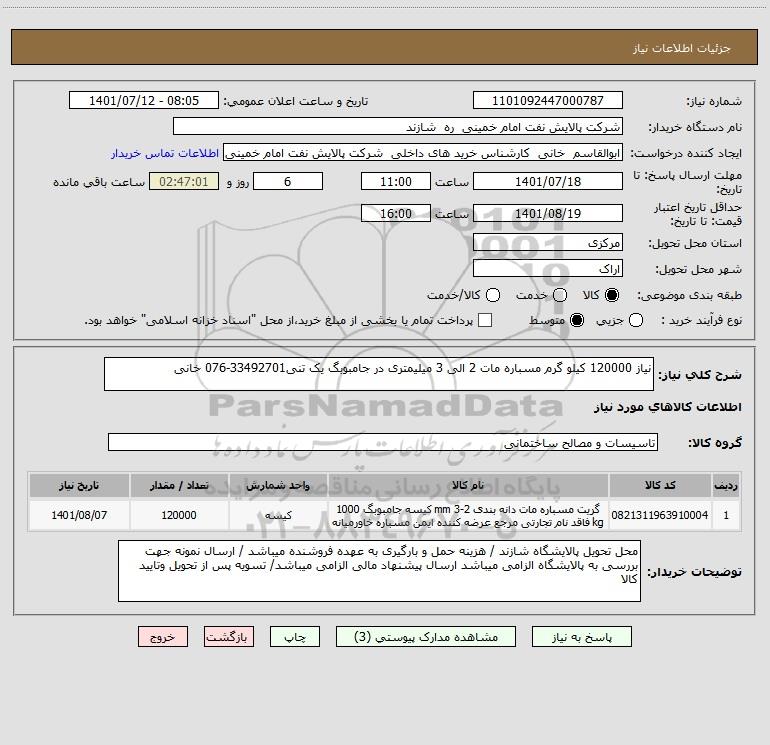Click the کد کالا column header
The width and height of the screenshot is (770, 745).
coord(660,485)
